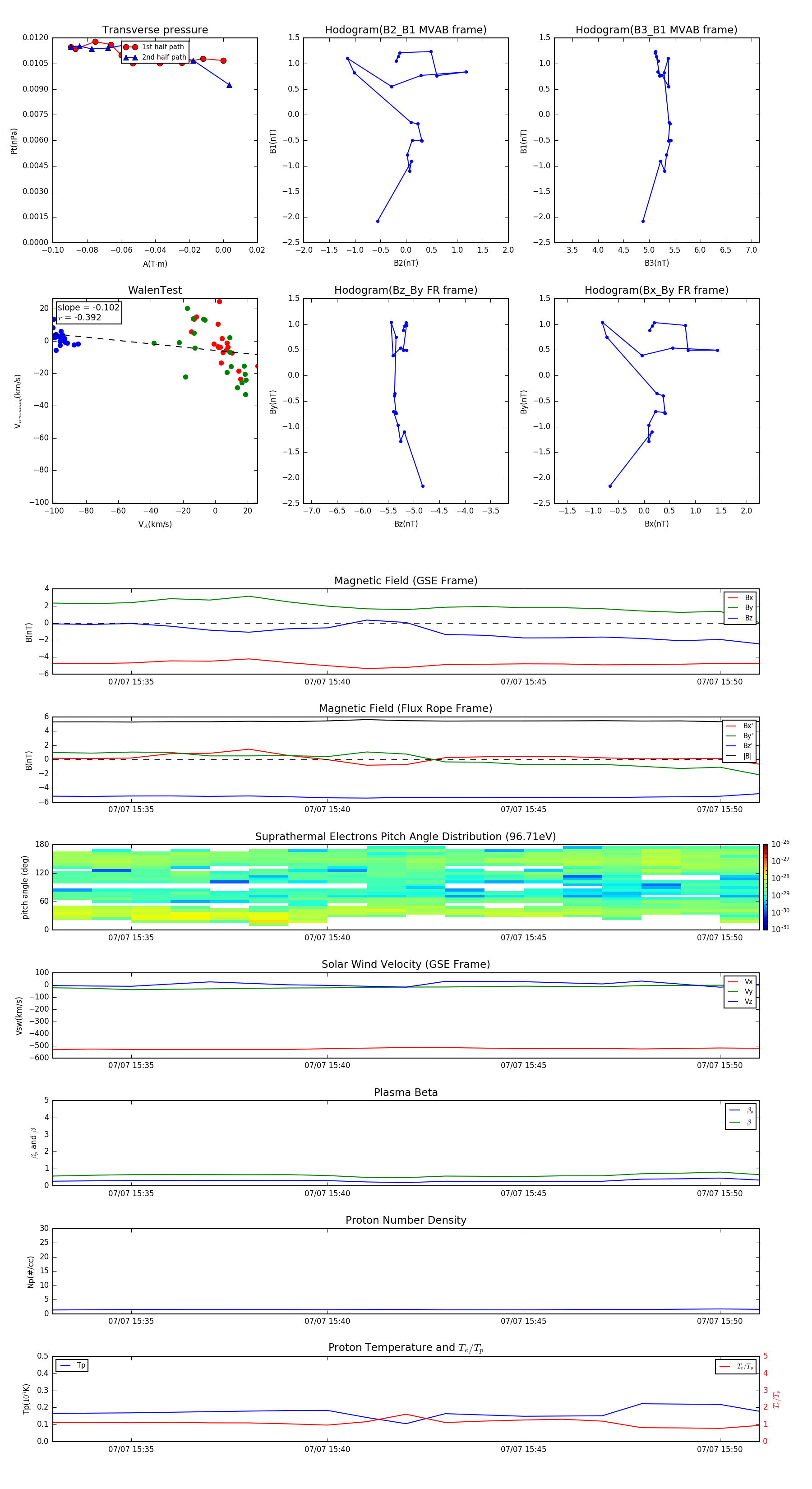Click the Vsw(km/s) axis label
Screen dimensions: 812x1489
coord(18,1016)
